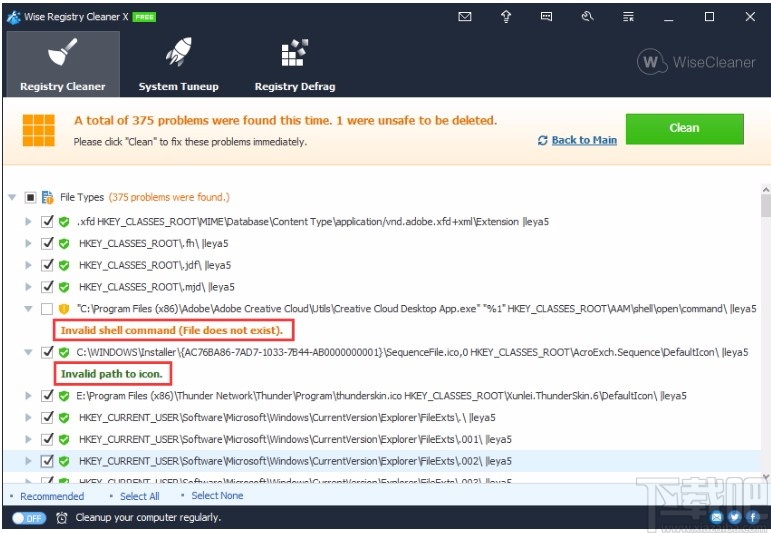
Task: Click the WiseCleaner logo
Action: pos(696,62)
